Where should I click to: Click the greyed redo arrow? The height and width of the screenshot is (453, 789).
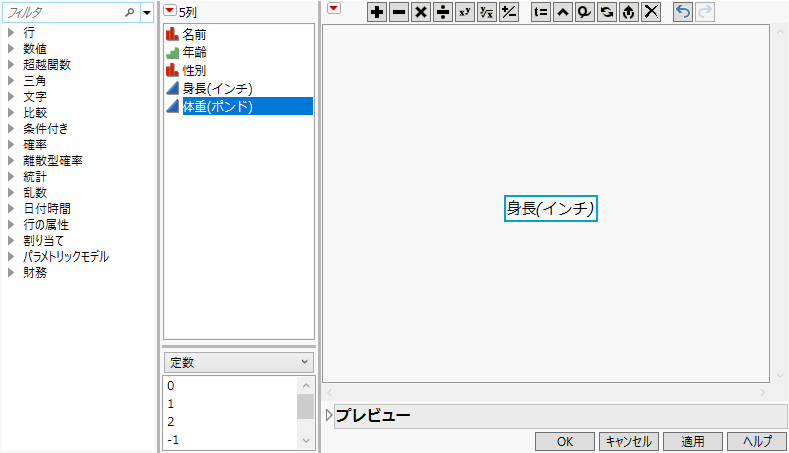click(x=705, y=12)
